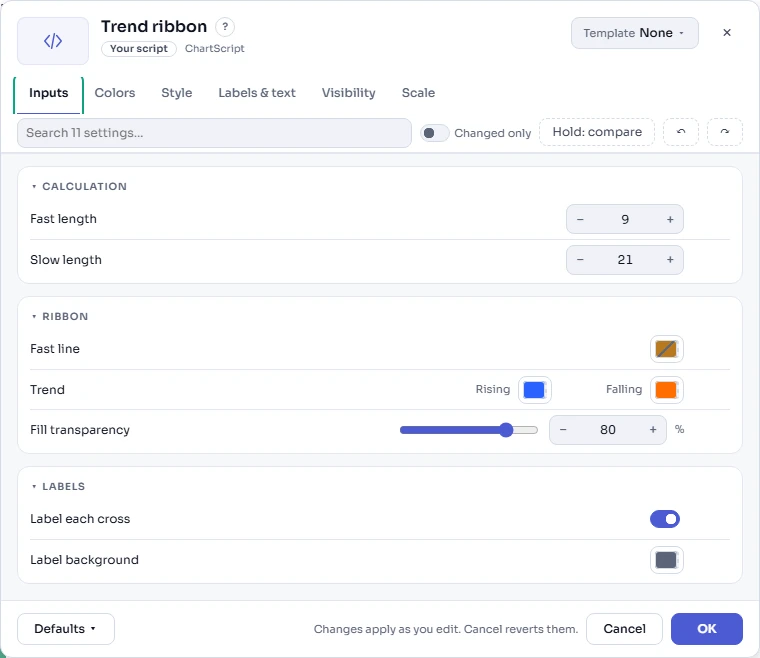Decrease Slow length with minus

580,260
